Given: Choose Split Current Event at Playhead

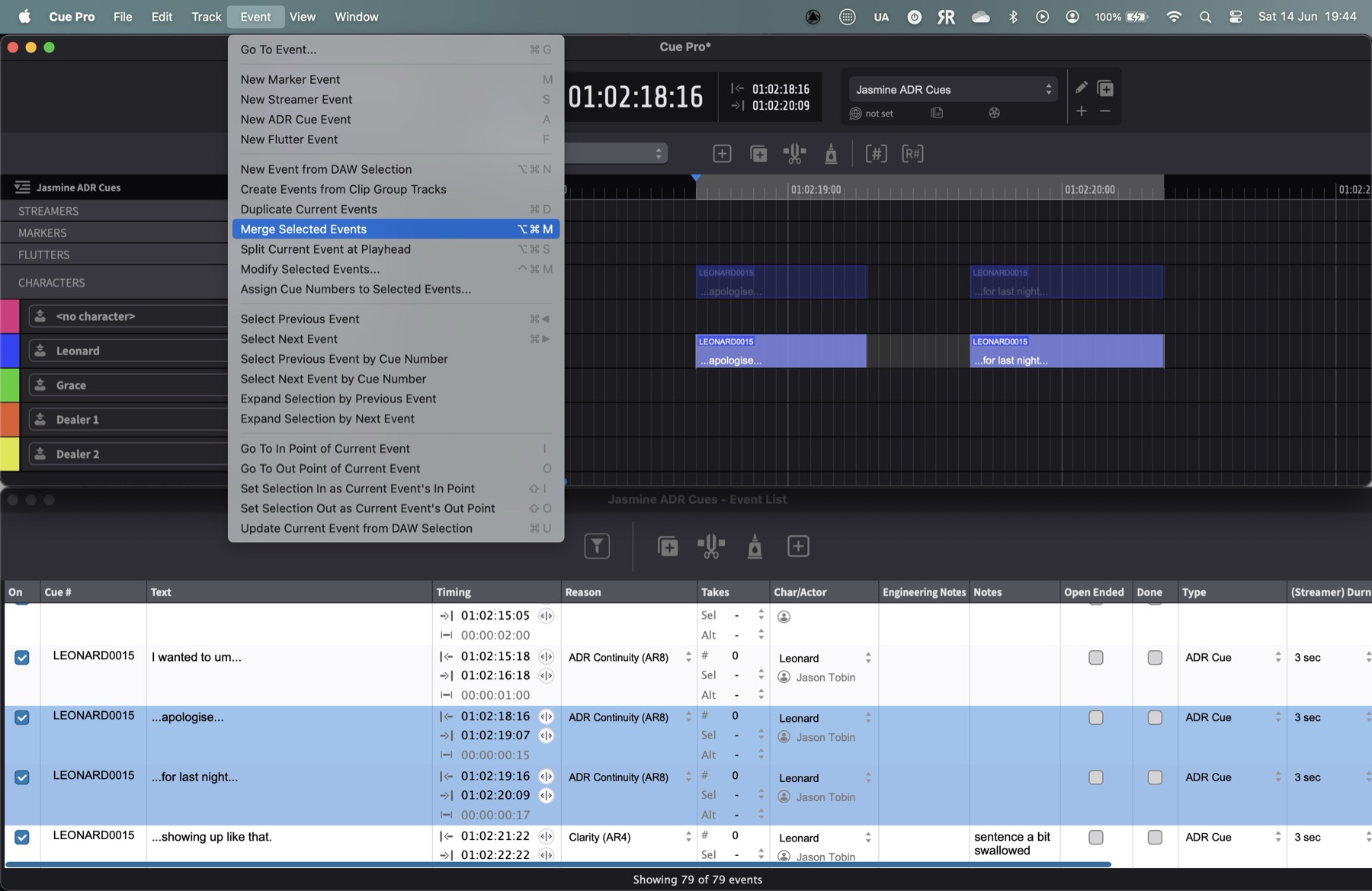Looking at the screenshot, I should [396, 249].
